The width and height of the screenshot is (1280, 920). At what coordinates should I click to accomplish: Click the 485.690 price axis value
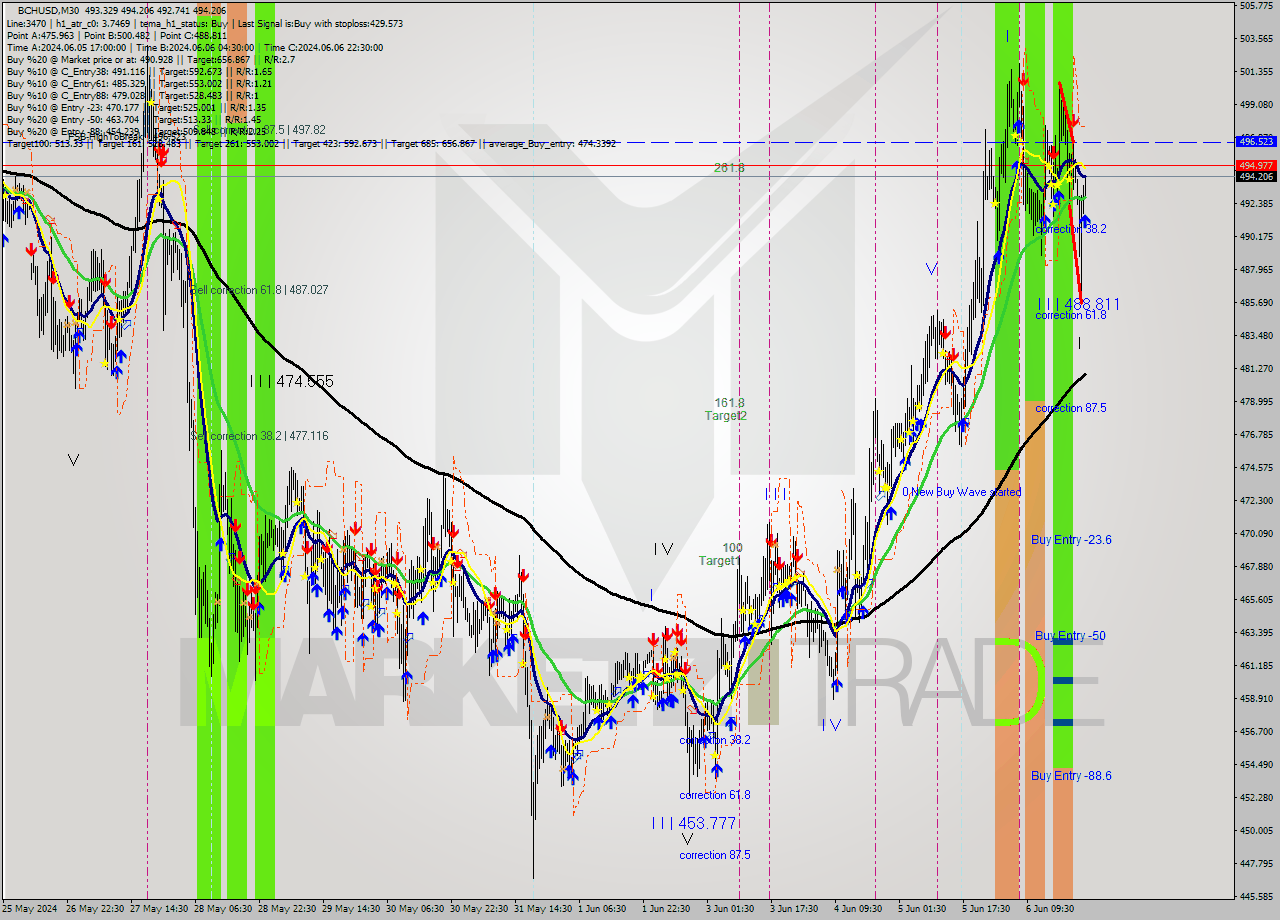1256,303
